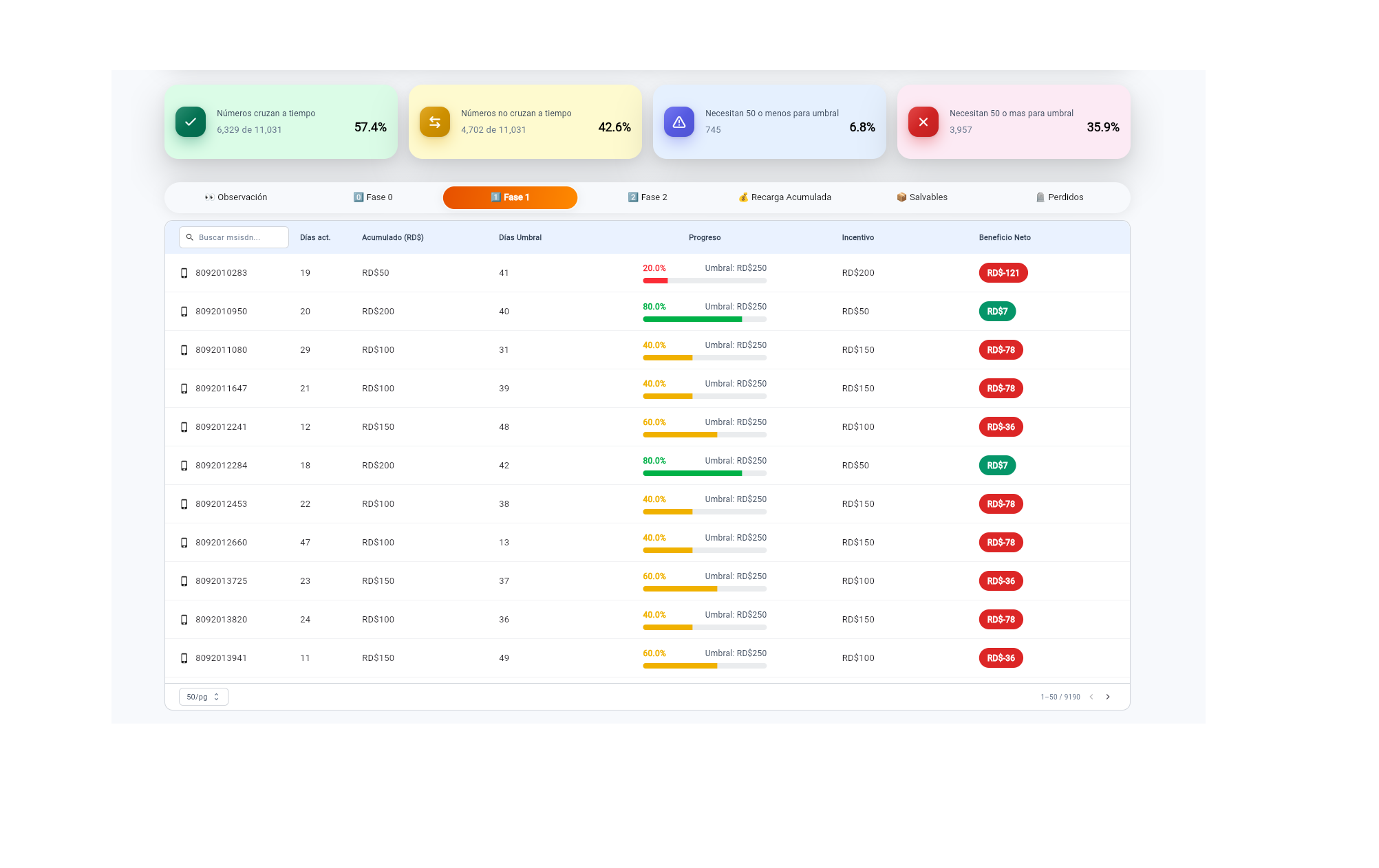Click the green checkmark icon card
Viewport: 1379px width, 868px height.
[191, 122]
